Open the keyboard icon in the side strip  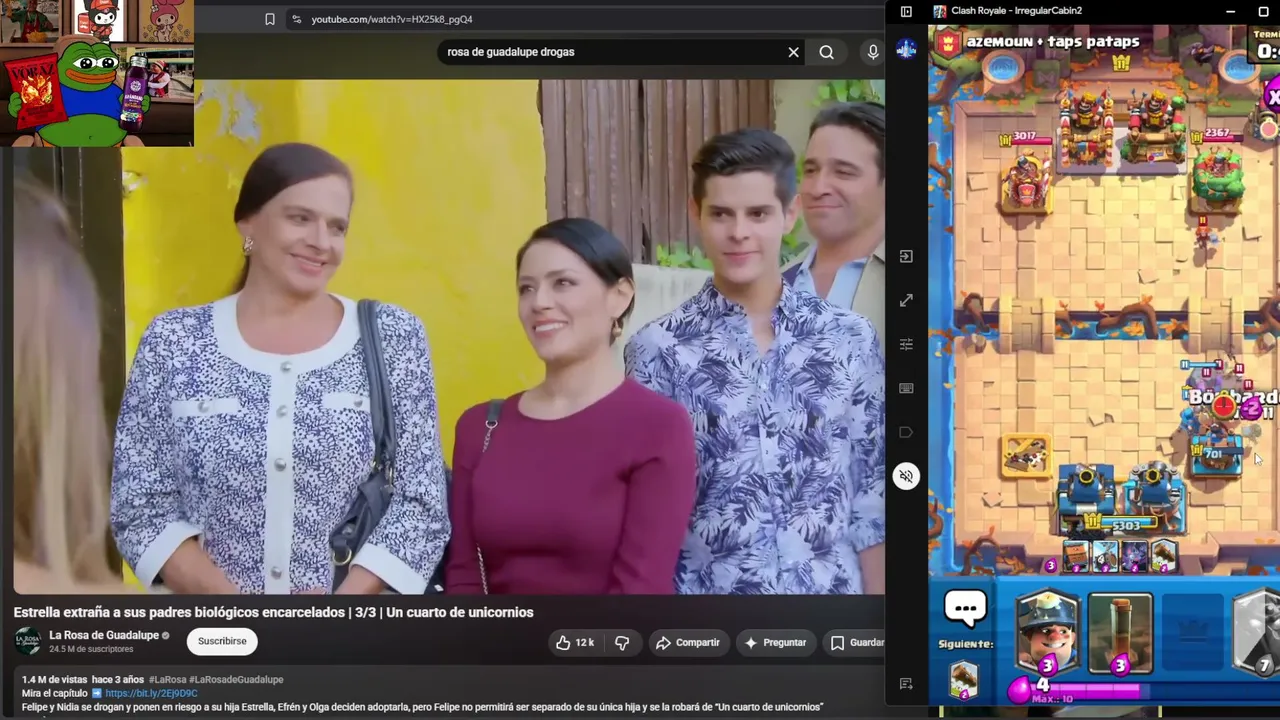906,388
